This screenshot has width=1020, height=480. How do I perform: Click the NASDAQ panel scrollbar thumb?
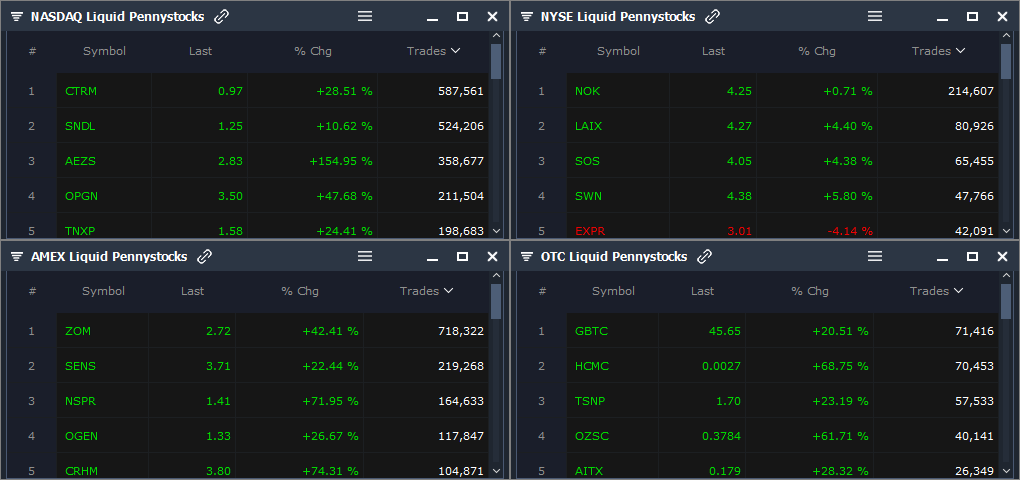pyautogui.click(x=496, y=61)
